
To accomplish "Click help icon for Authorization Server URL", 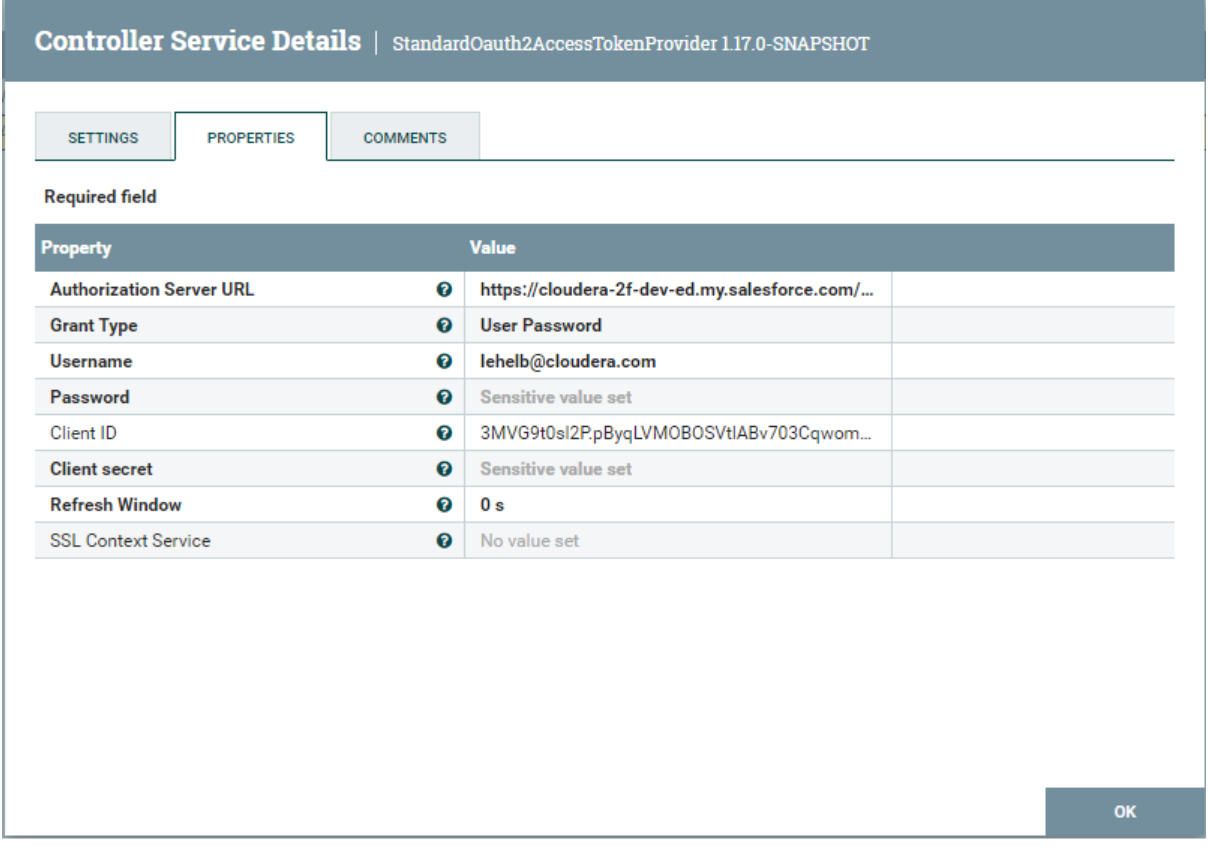I will 442,290.
